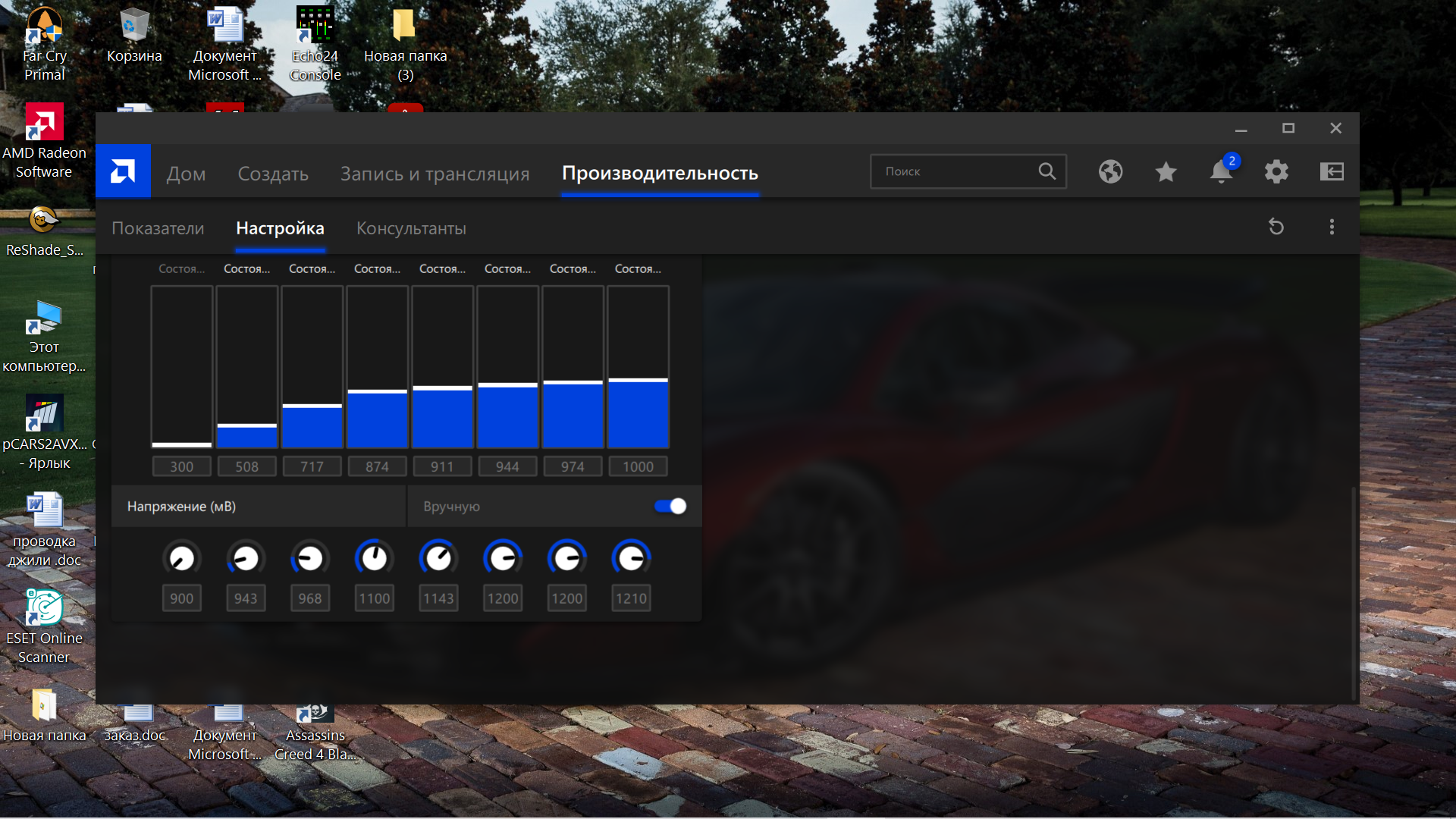Adjust the voltage knob above 1100
This screenshot has height=819, width=1456.
pos(374,559)
